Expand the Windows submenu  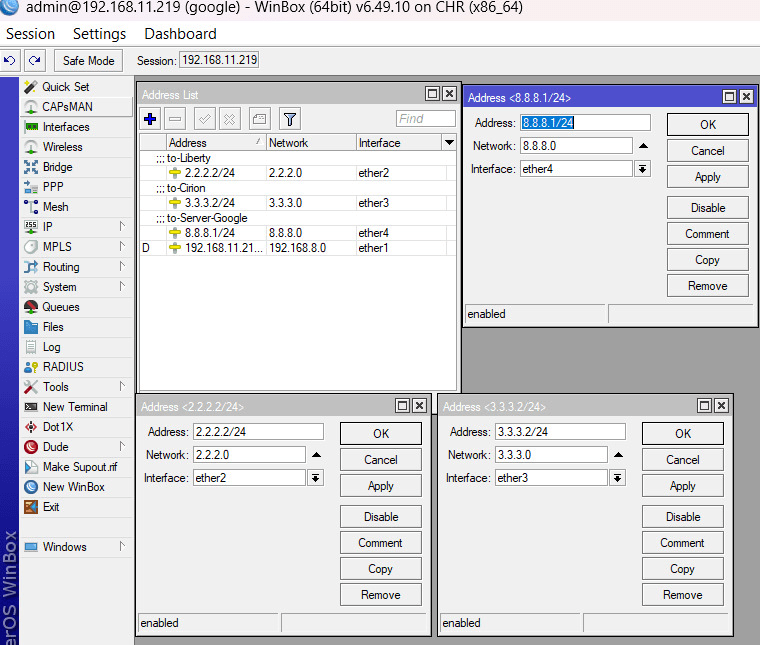(77, 547)
